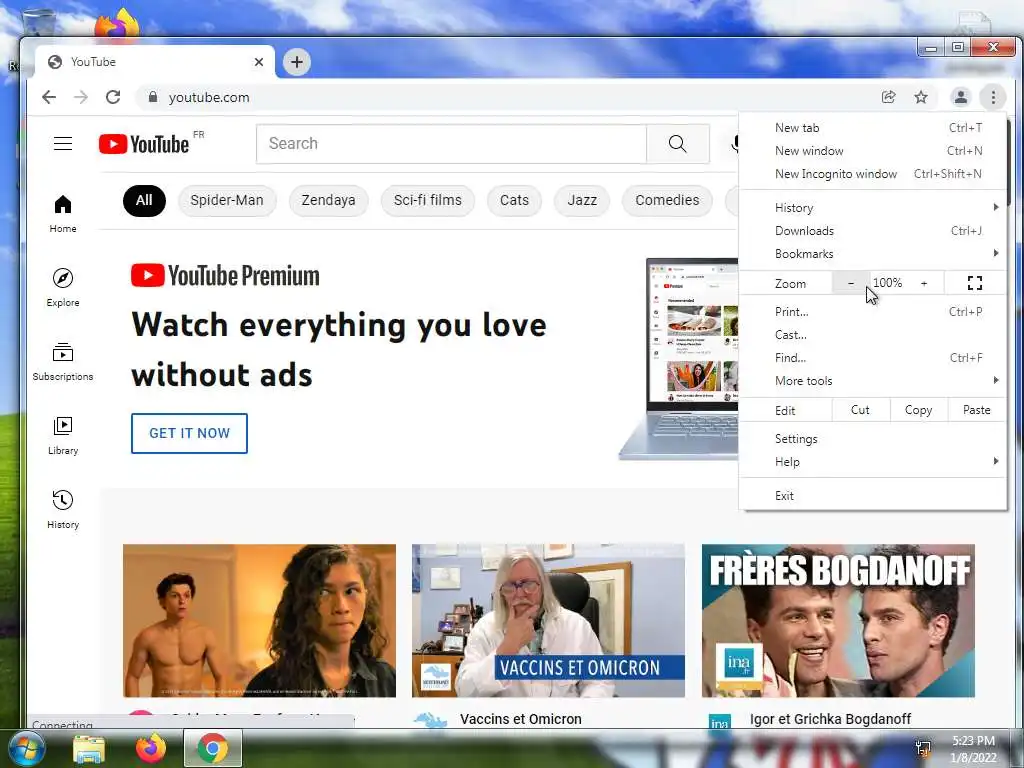Click the lock icon in address bar
1024x768 pixels.
[153, 97]
